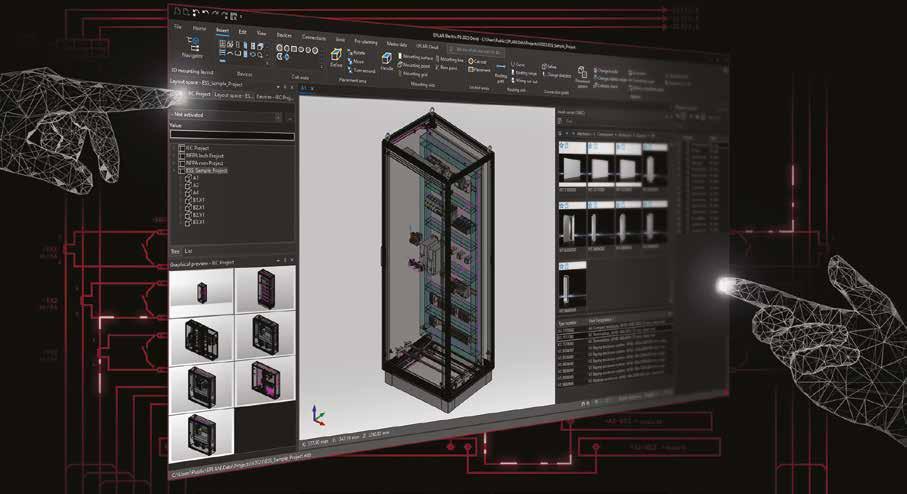Screen dimensions: 907x494
Task: Switch to the Connections ribbon tab
Action: click(x=314, y=38)
